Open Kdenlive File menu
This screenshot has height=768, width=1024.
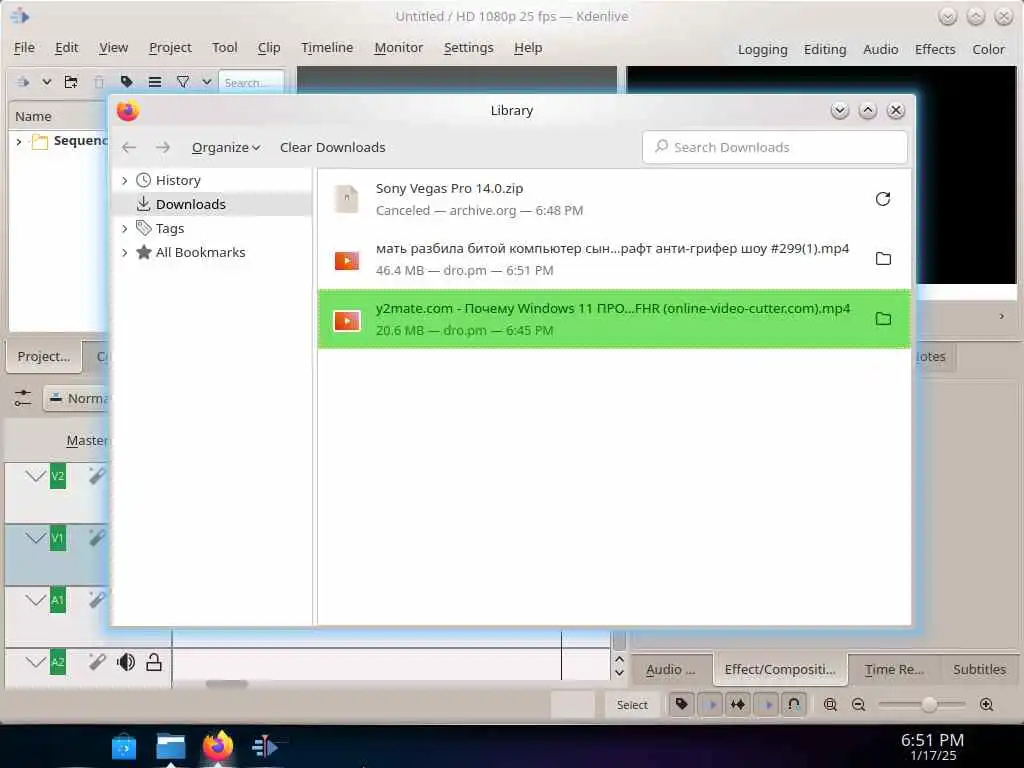pos(24,48)
